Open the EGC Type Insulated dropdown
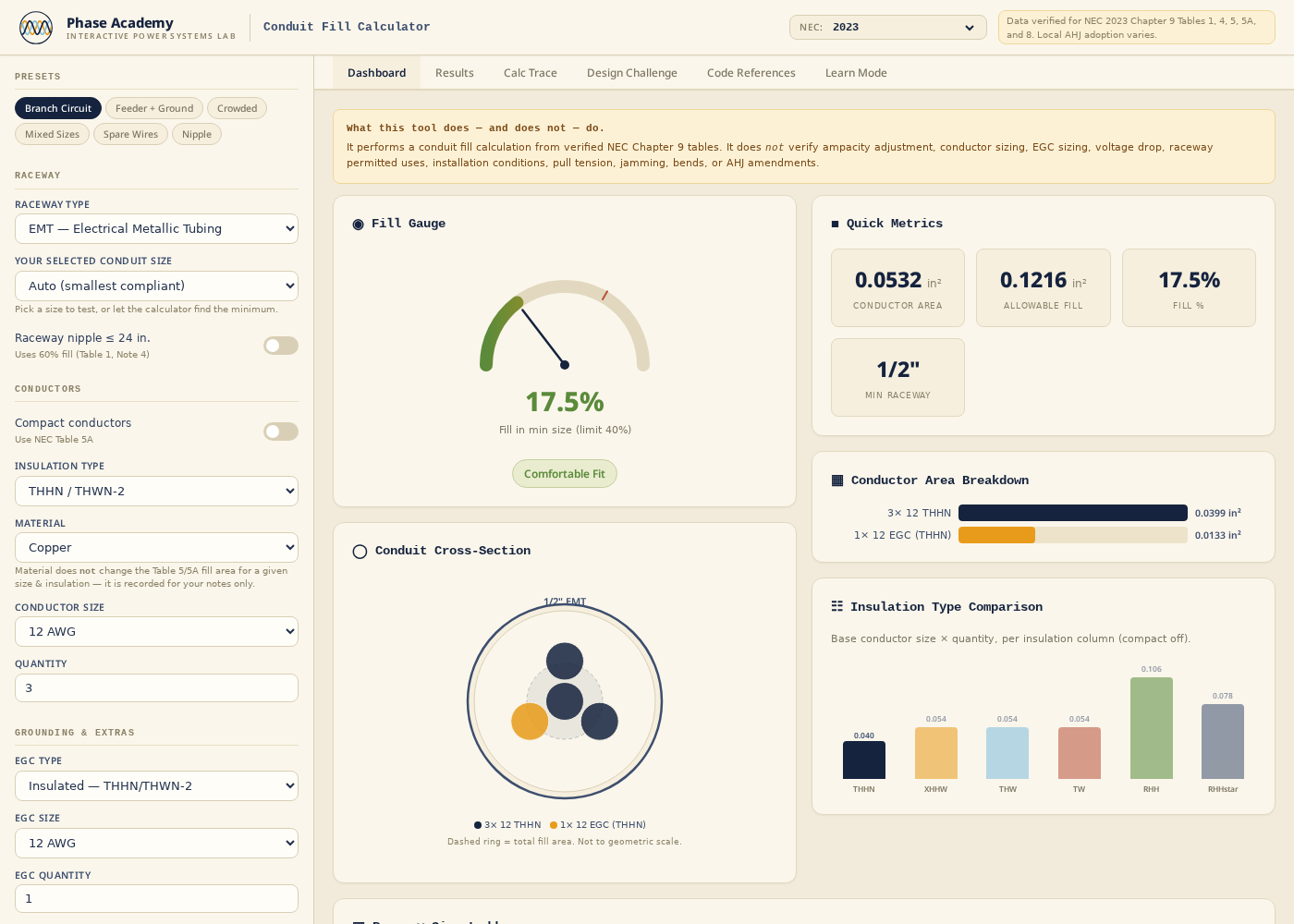Image resolution: width=1294 pixels, height=924 pixels. pyautogui.click(x=156, y=786)
